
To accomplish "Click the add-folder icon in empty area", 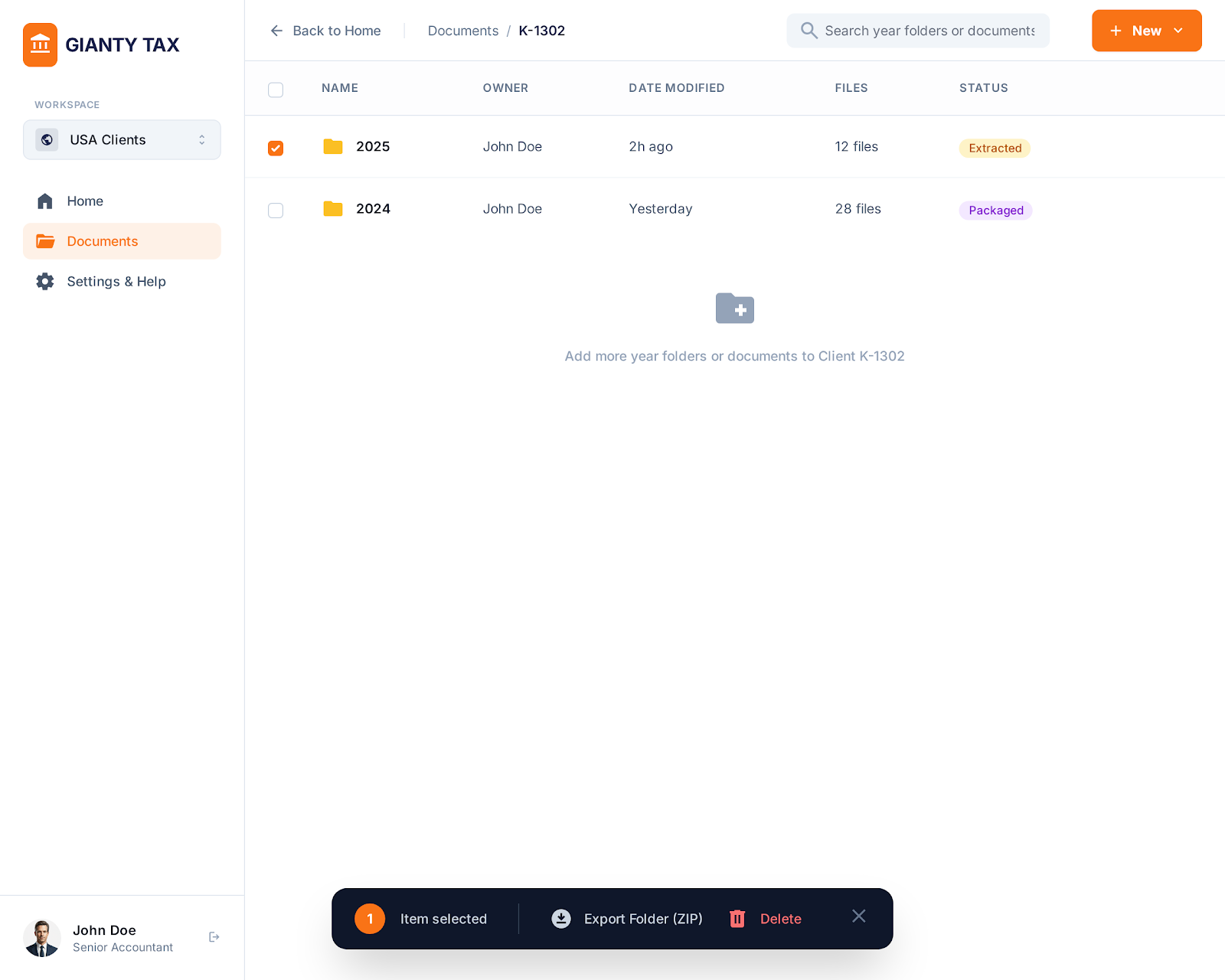I will [x=734, y=309].
